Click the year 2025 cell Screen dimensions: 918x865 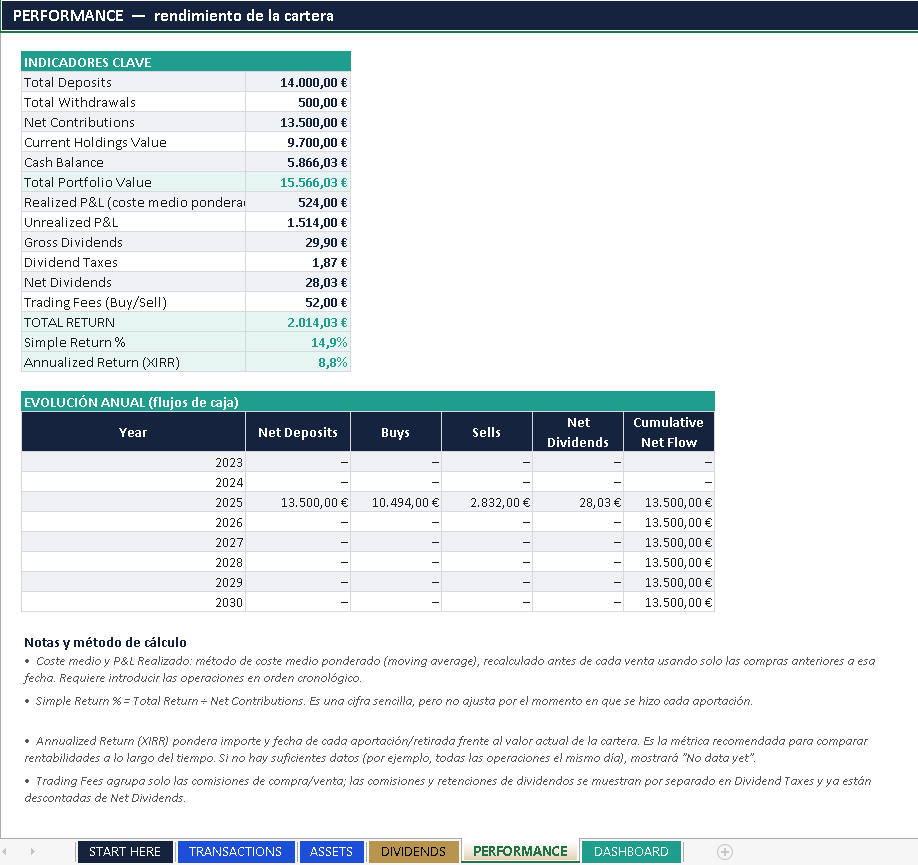click(x=133, y=502)
